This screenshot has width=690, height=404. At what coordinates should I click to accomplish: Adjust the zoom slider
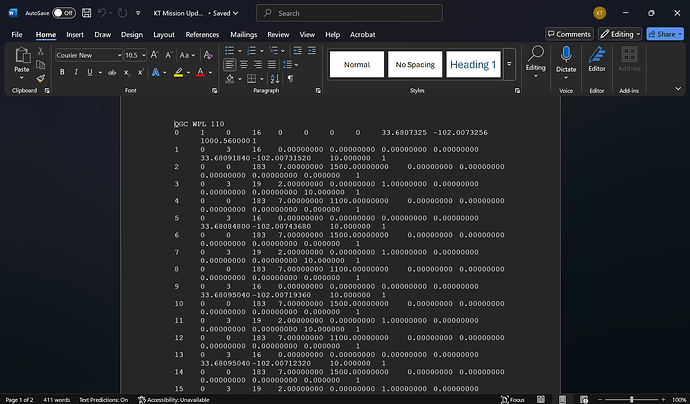coord(631,400)
